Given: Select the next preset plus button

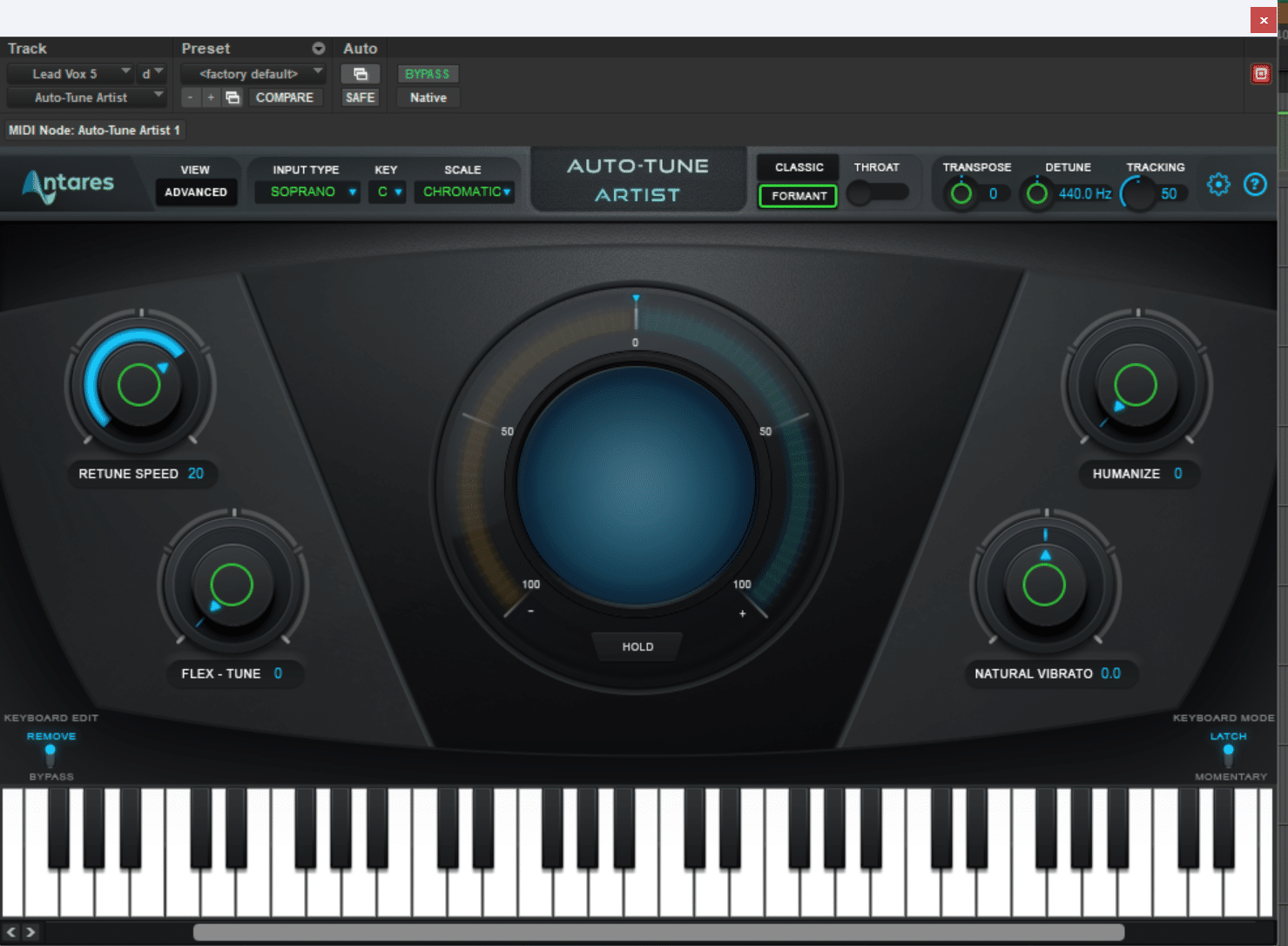Looking at the screenshot, I should click(211, 98).
